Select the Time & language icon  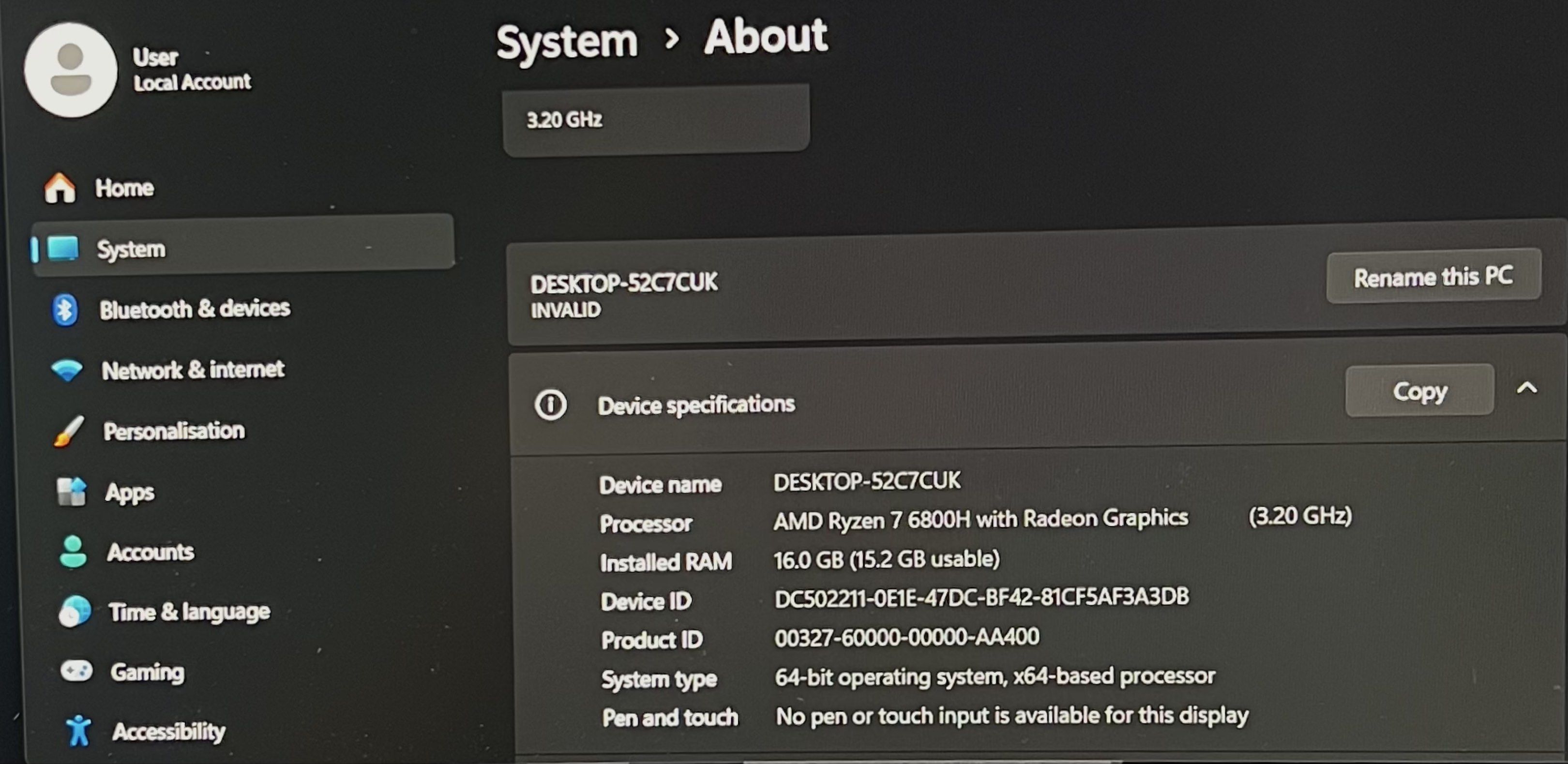tap(73, 611)
